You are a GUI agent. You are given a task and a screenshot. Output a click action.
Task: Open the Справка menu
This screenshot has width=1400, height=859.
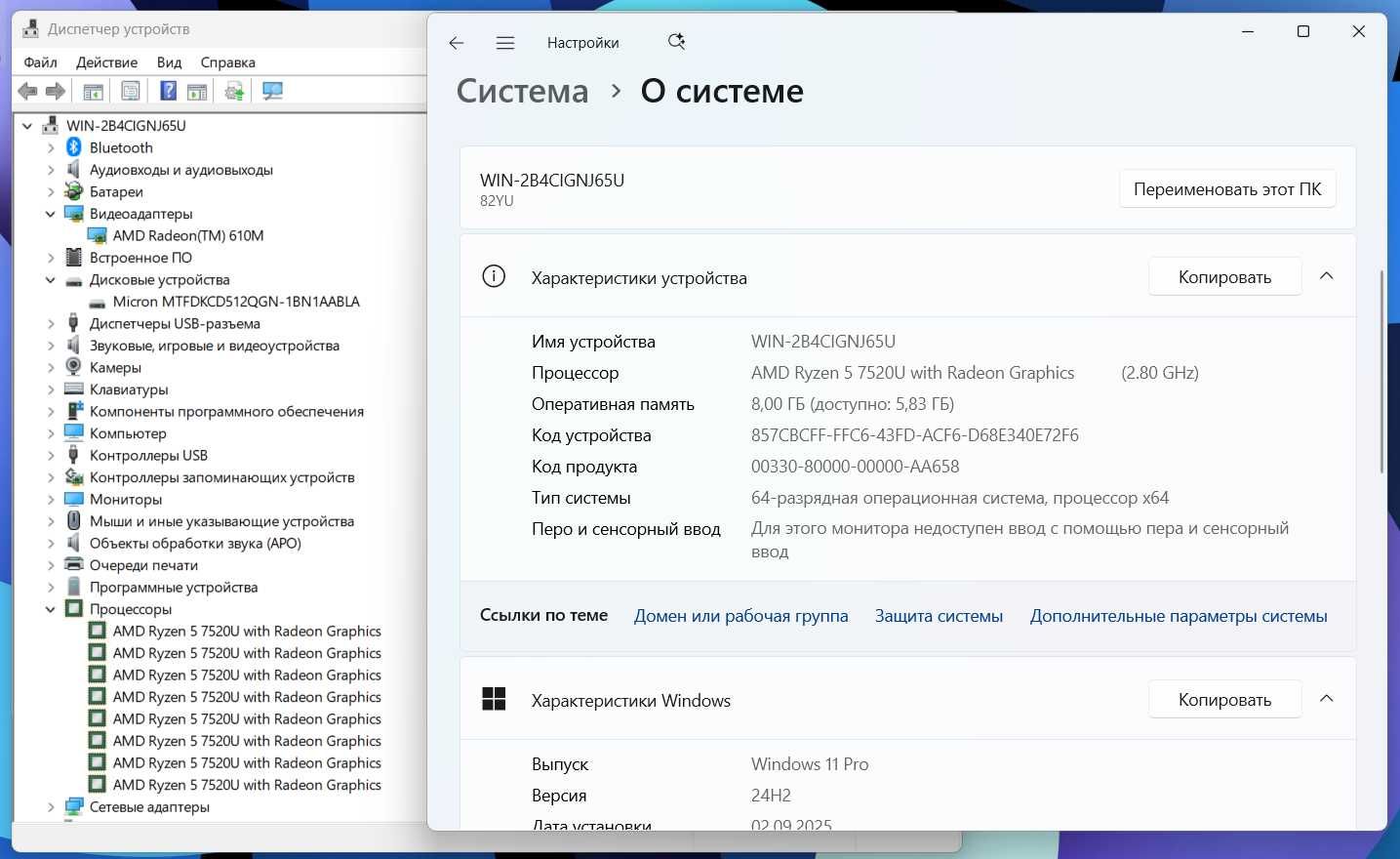[228, 62]
